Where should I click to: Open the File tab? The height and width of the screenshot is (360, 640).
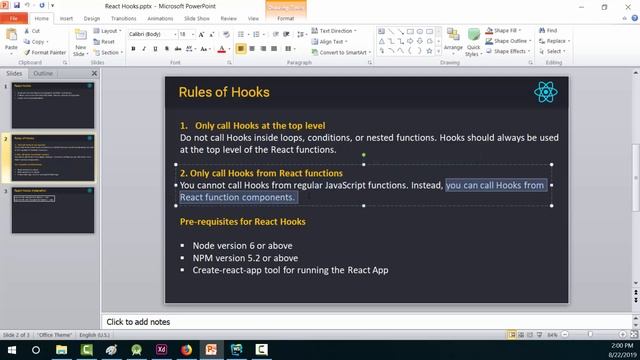coord(14,18)
